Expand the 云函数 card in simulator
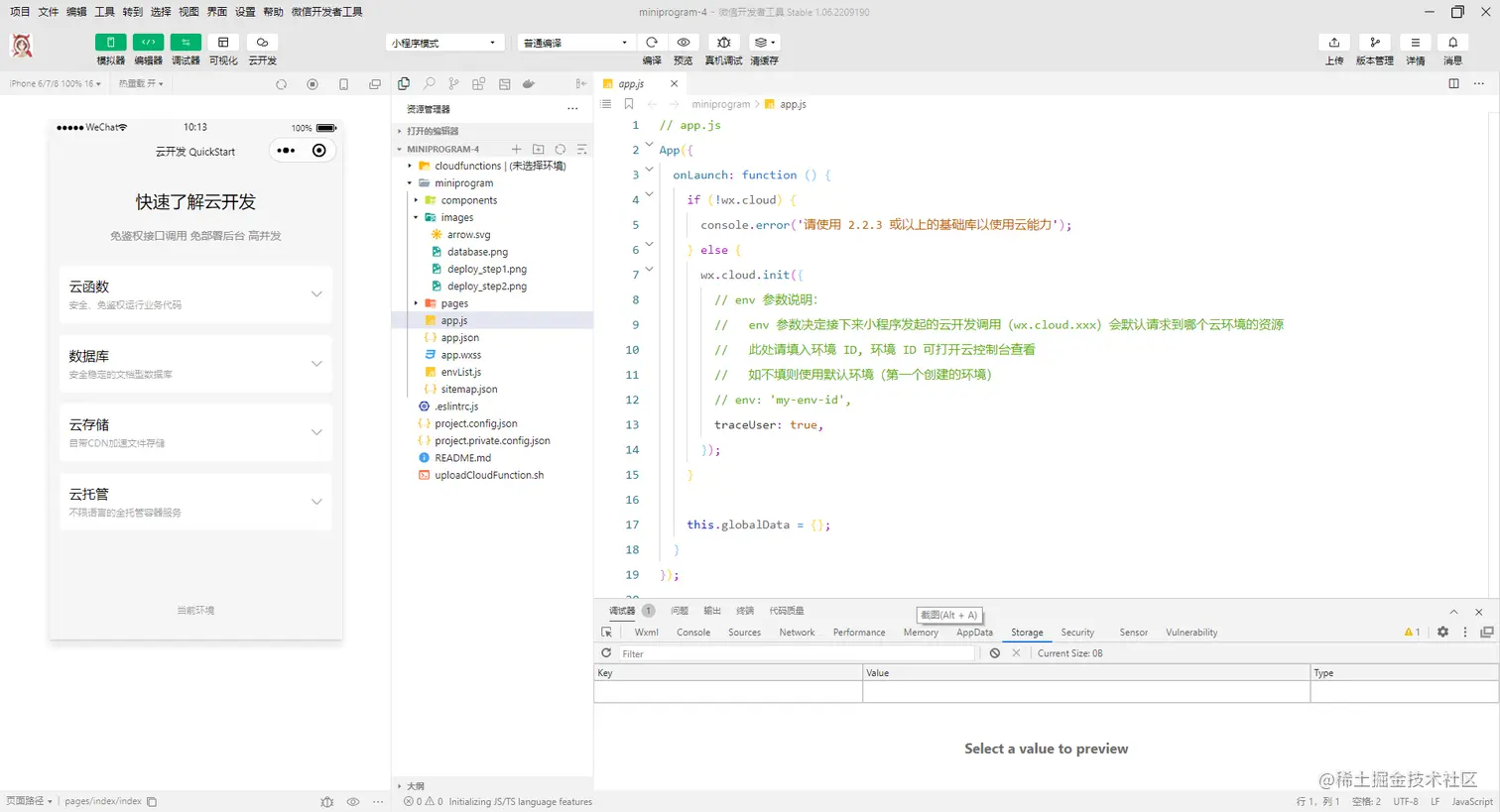 tap(195, 294)
